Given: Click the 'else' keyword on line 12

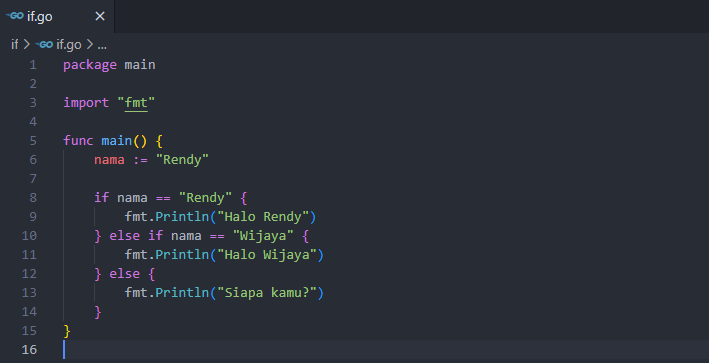Looking at the screenshot, I should [124, 273].
